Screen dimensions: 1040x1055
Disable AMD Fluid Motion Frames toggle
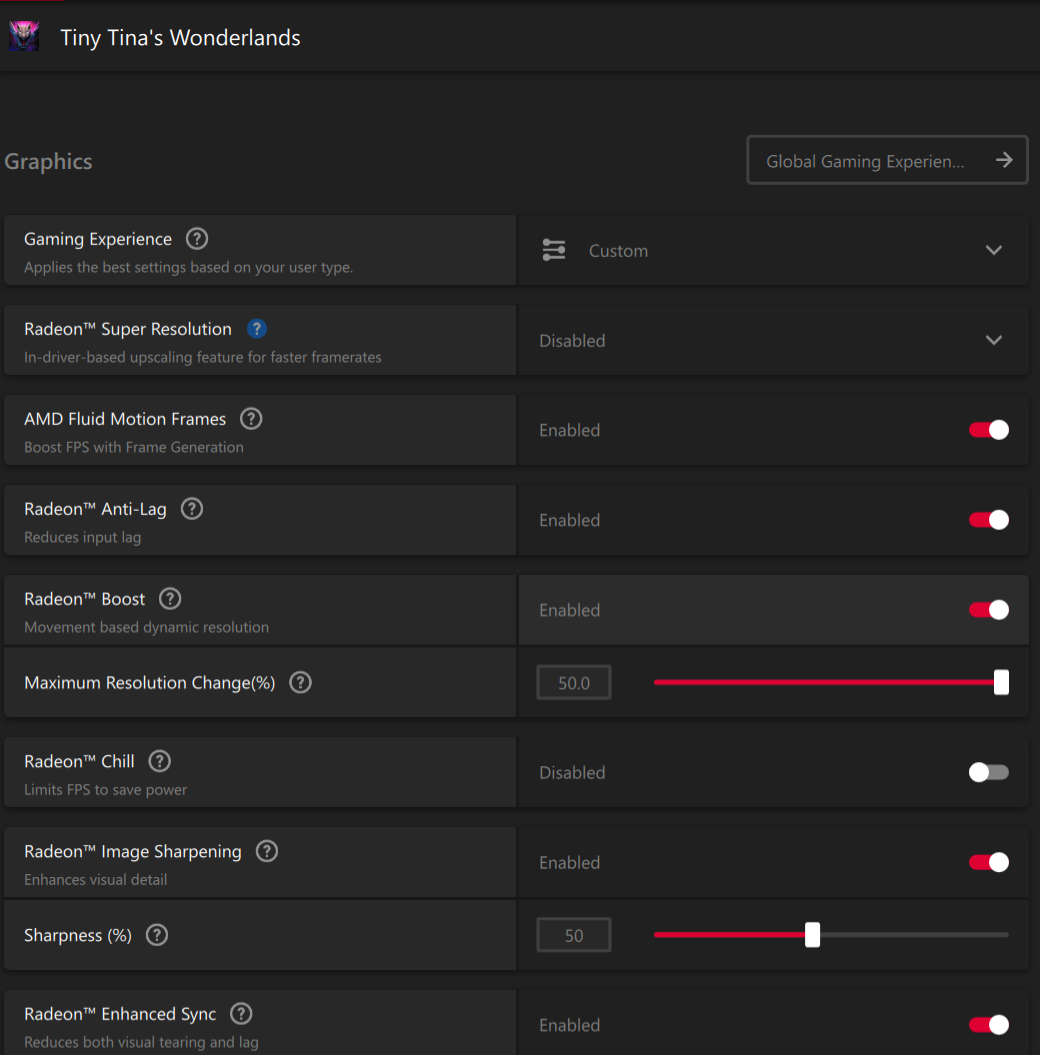[988, 430]
